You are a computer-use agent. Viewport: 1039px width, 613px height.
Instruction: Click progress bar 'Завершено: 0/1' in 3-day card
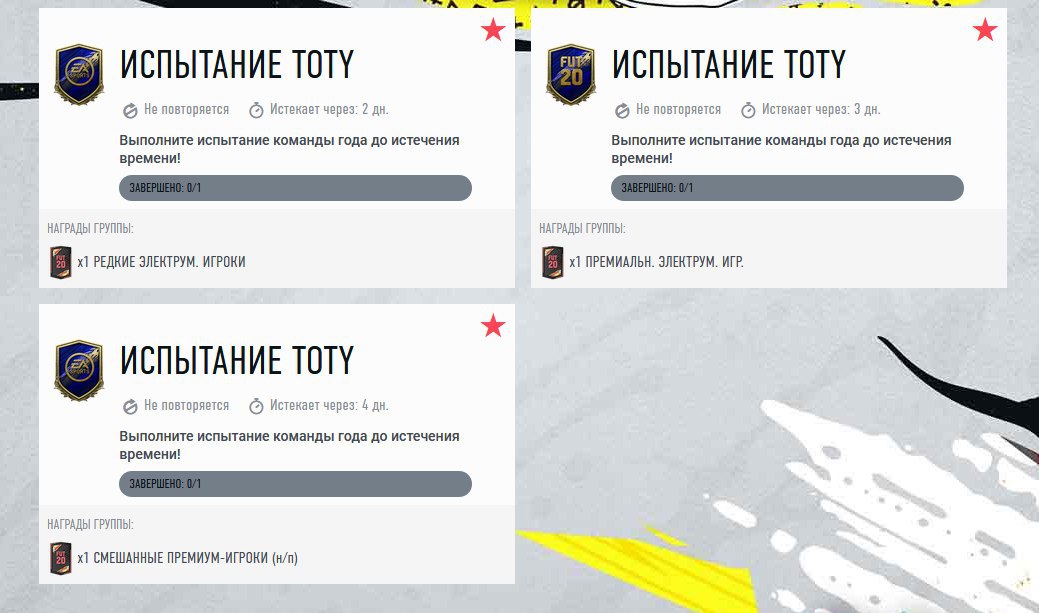click(x=787, y=188)
